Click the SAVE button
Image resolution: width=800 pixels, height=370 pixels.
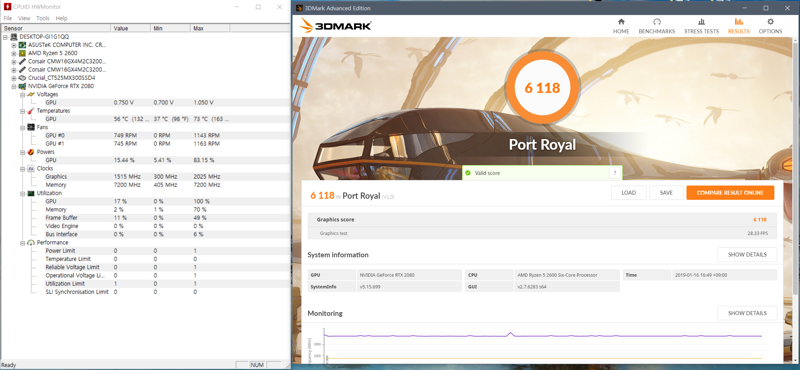point(666,192)
